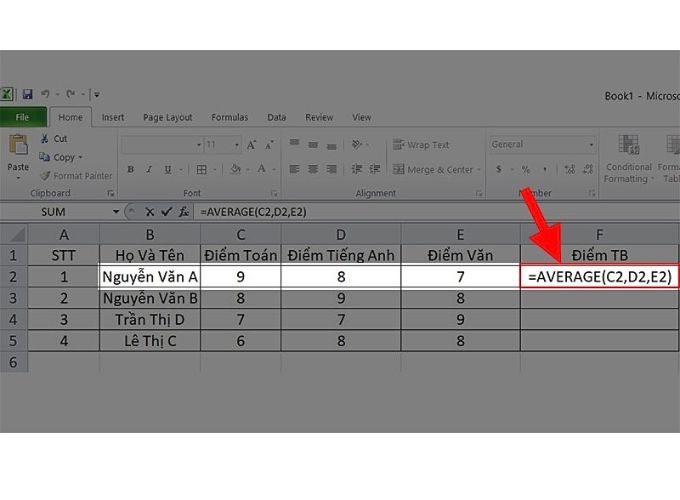This screenshot has width=680, height=500.
Task: Click the cell containing Lê Thị C
Action: pos(150,341)
